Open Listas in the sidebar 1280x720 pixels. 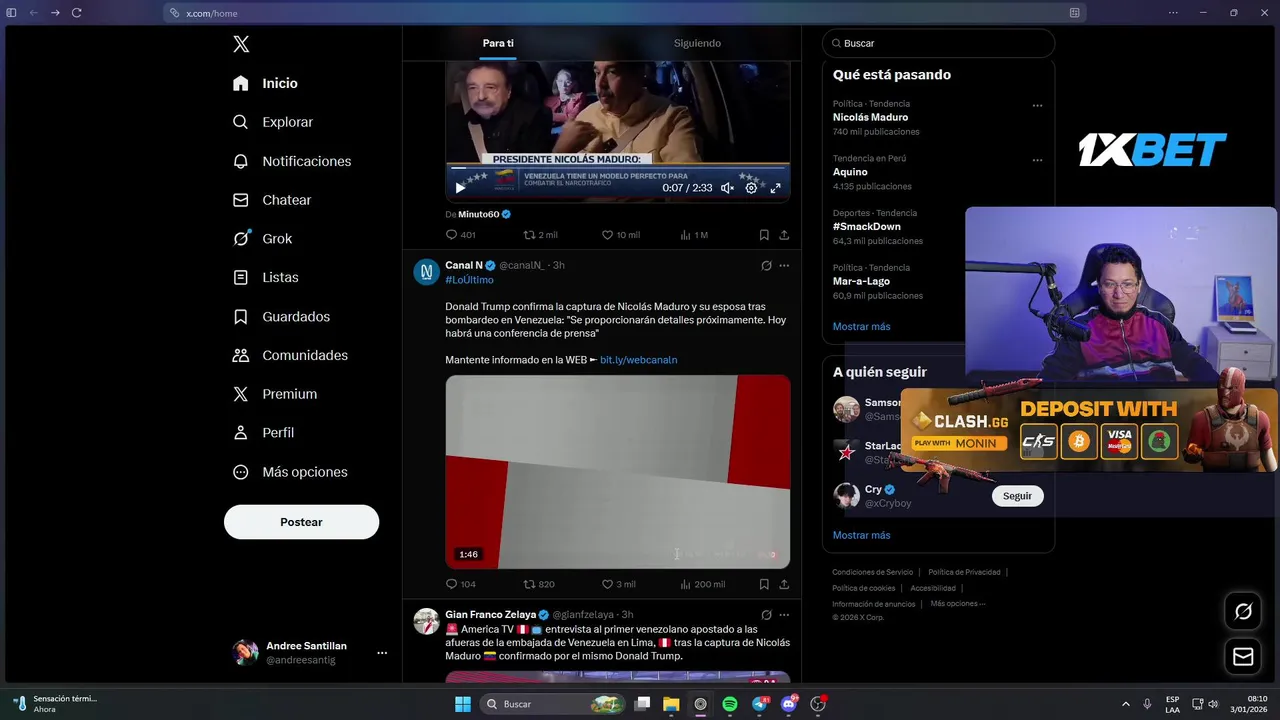click(x=266, y=277)
